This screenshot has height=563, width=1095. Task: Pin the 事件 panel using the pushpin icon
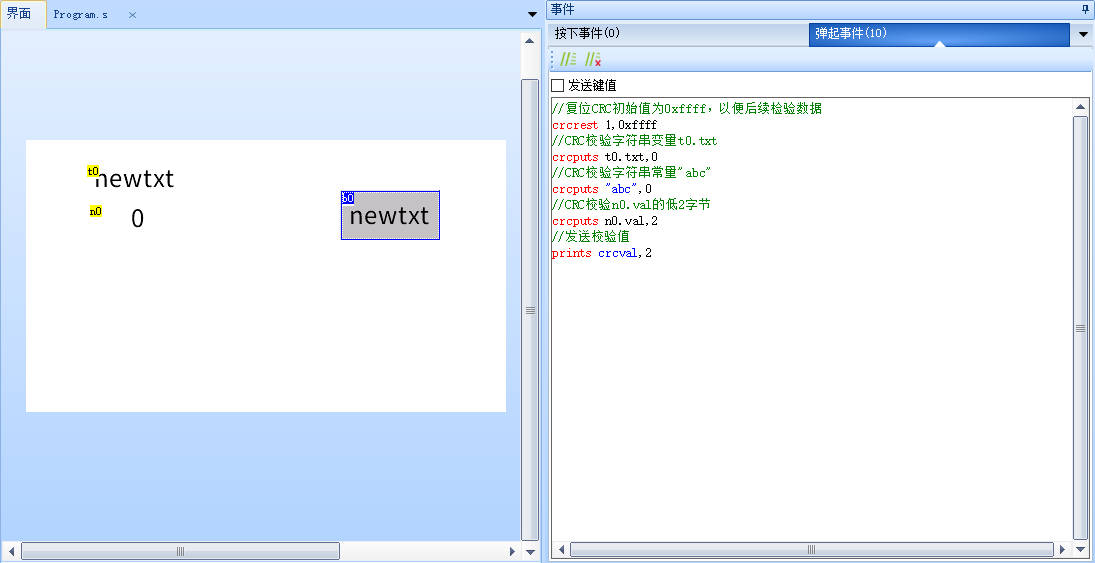tap(1085, 9)
